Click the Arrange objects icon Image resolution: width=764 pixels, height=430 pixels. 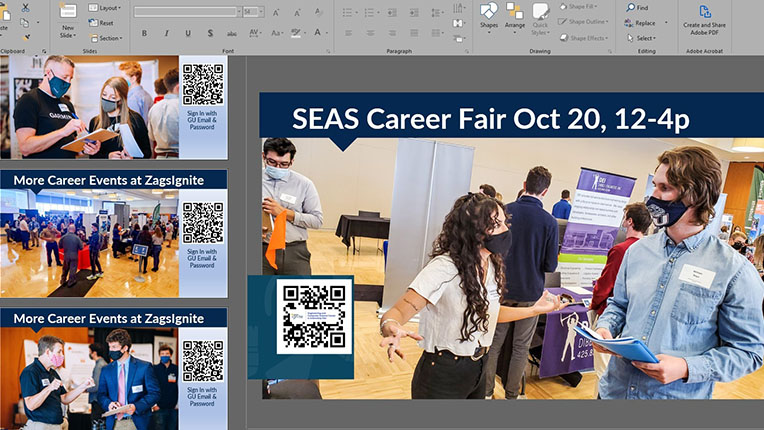515,16
